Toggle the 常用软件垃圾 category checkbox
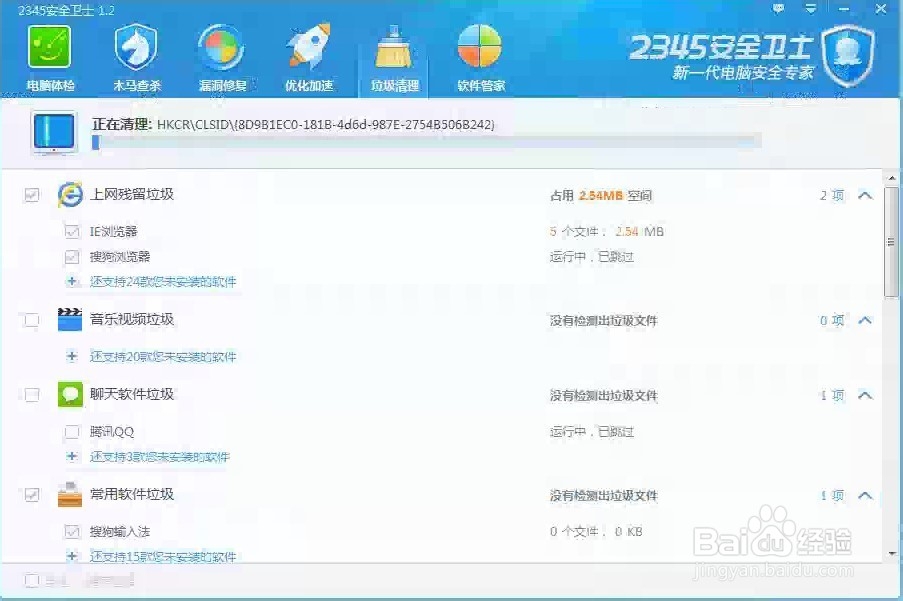The width and height of the screenshot is (903, 601). coord(32,495)
